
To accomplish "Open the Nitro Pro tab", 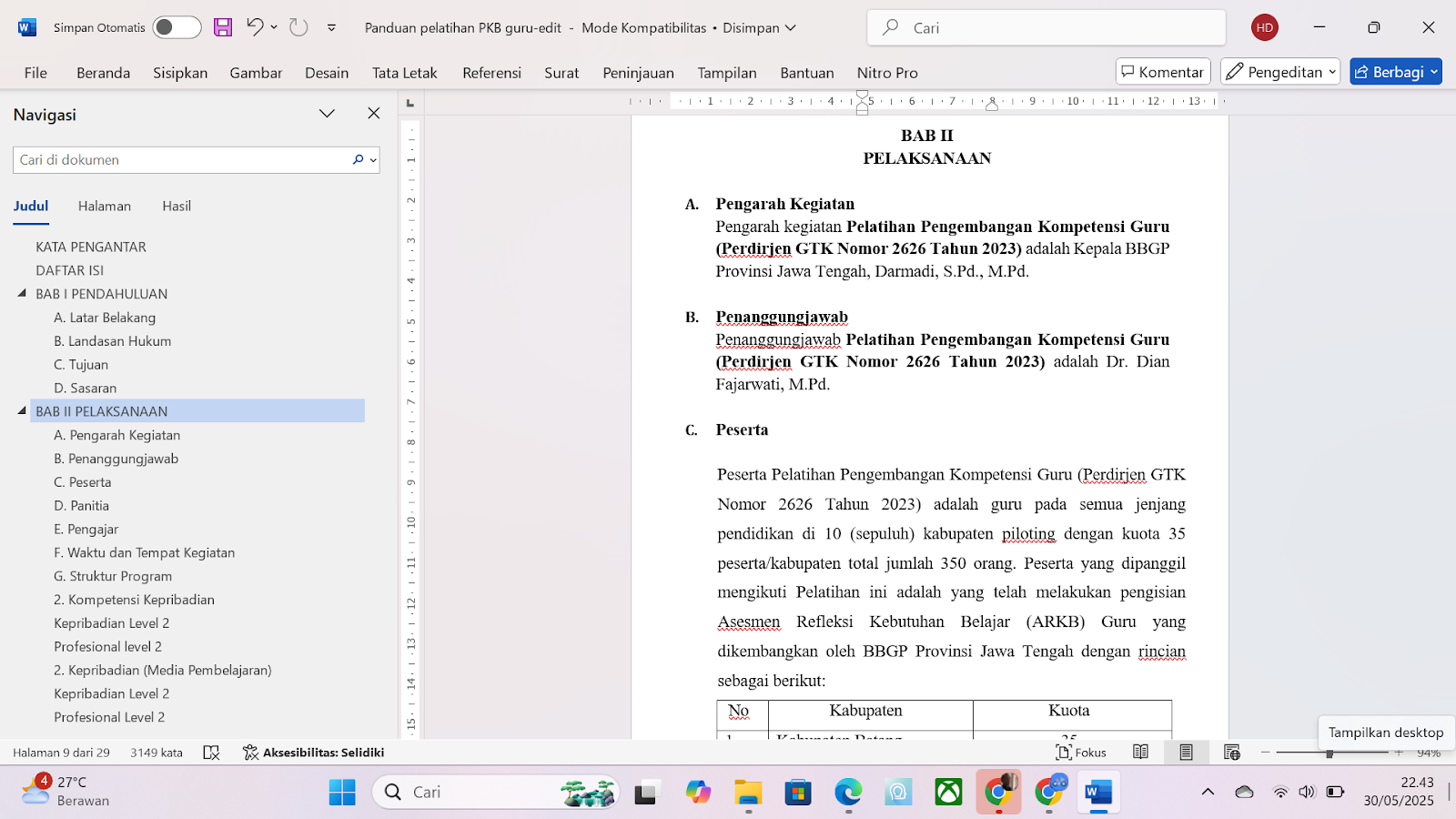I will 887,73.
